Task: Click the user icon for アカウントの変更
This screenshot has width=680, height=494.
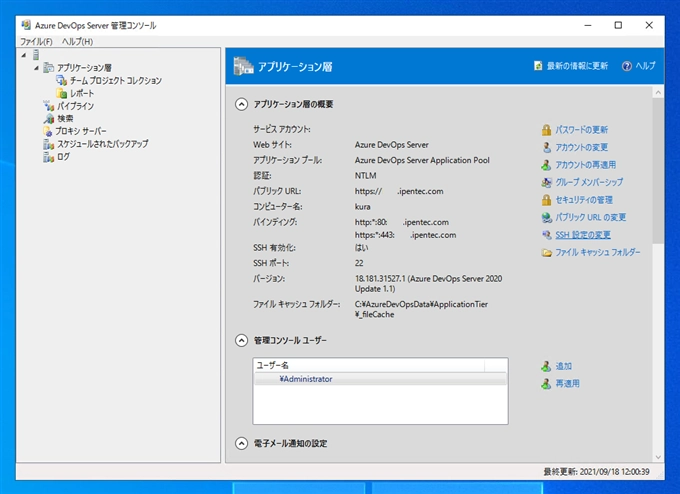Action: coord(546,147)
